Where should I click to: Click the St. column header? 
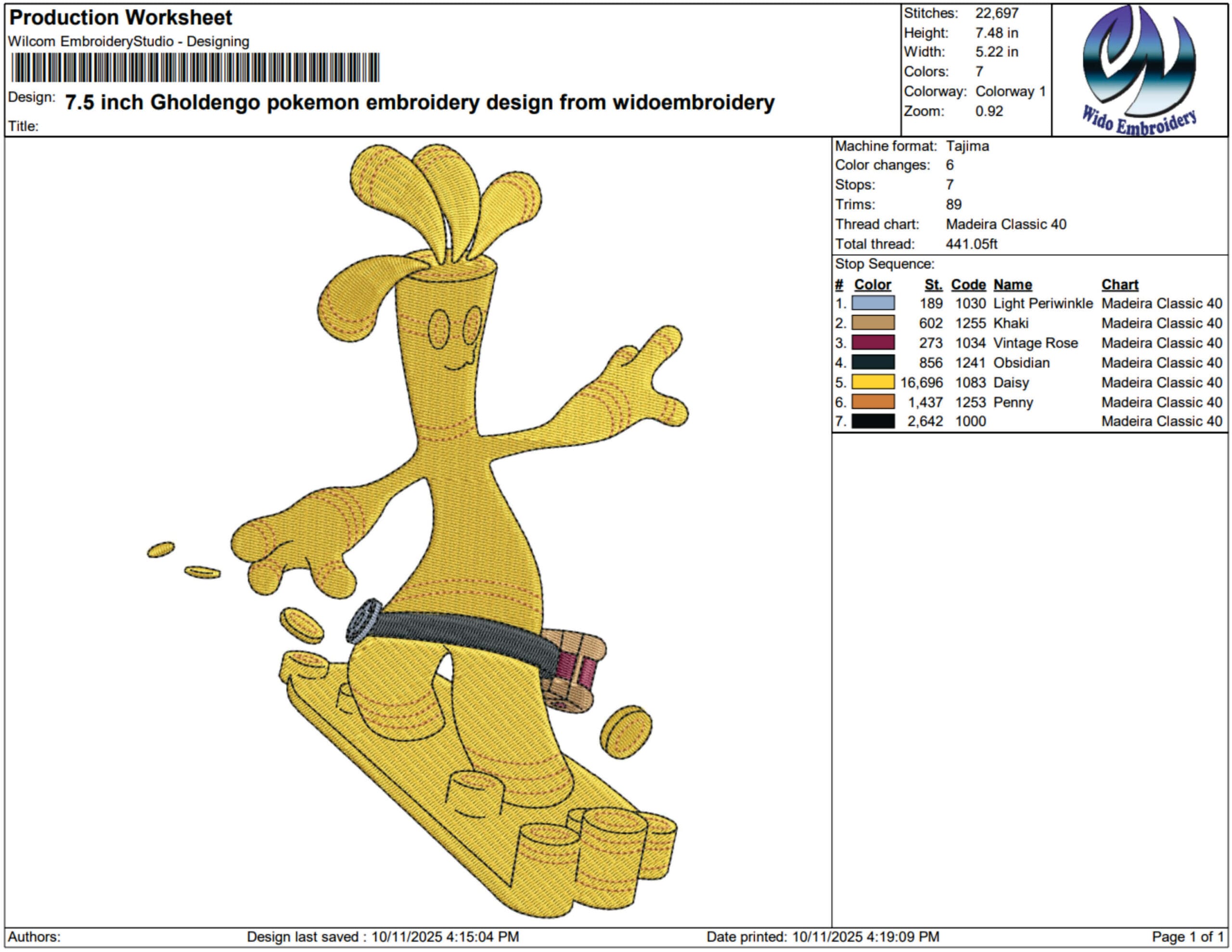point(933,284)
